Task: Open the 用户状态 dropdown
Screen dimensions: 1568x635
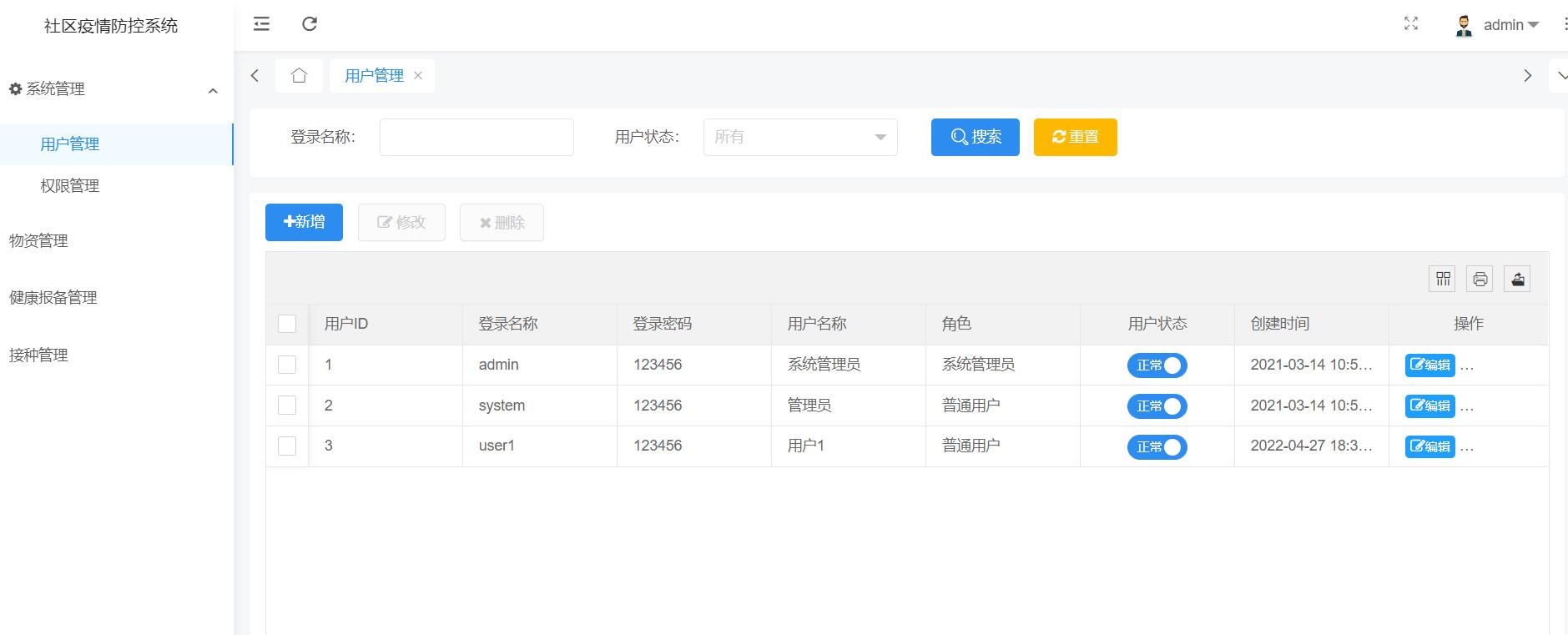Action: 800,137
